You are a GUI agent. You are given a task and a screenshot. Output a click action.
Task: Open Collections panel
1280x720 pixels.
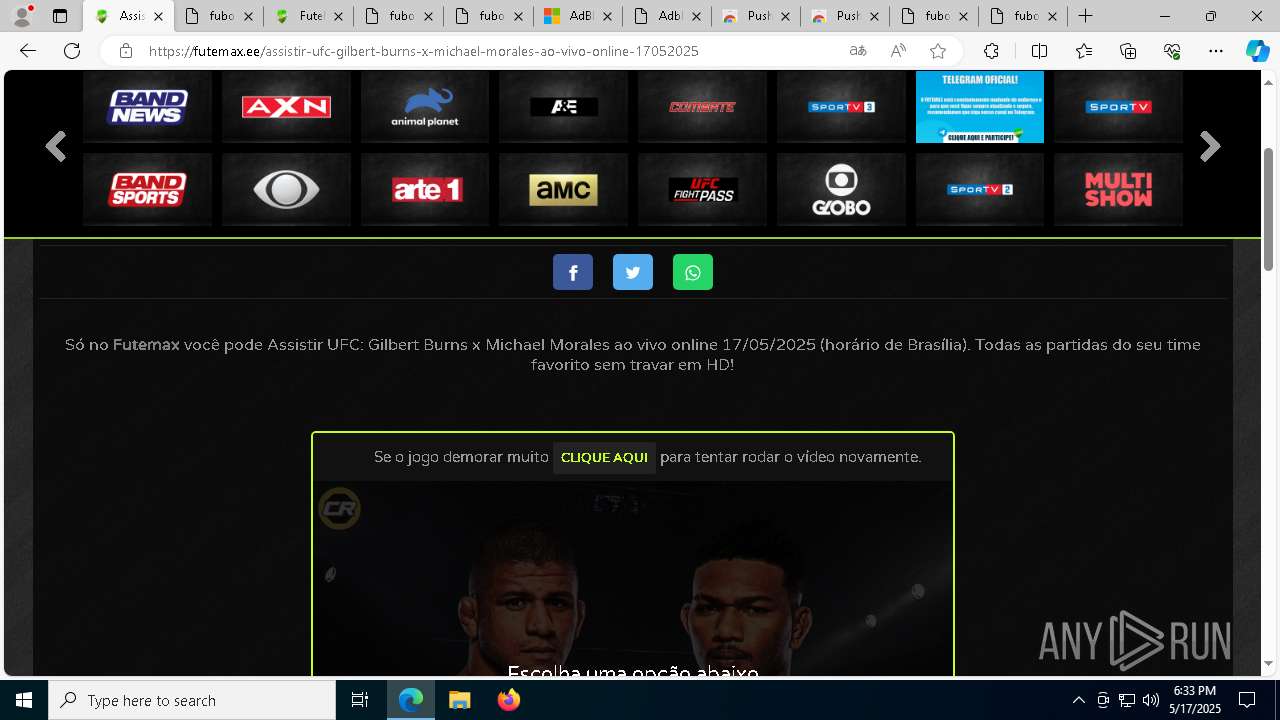click(x=1128, y=51)
